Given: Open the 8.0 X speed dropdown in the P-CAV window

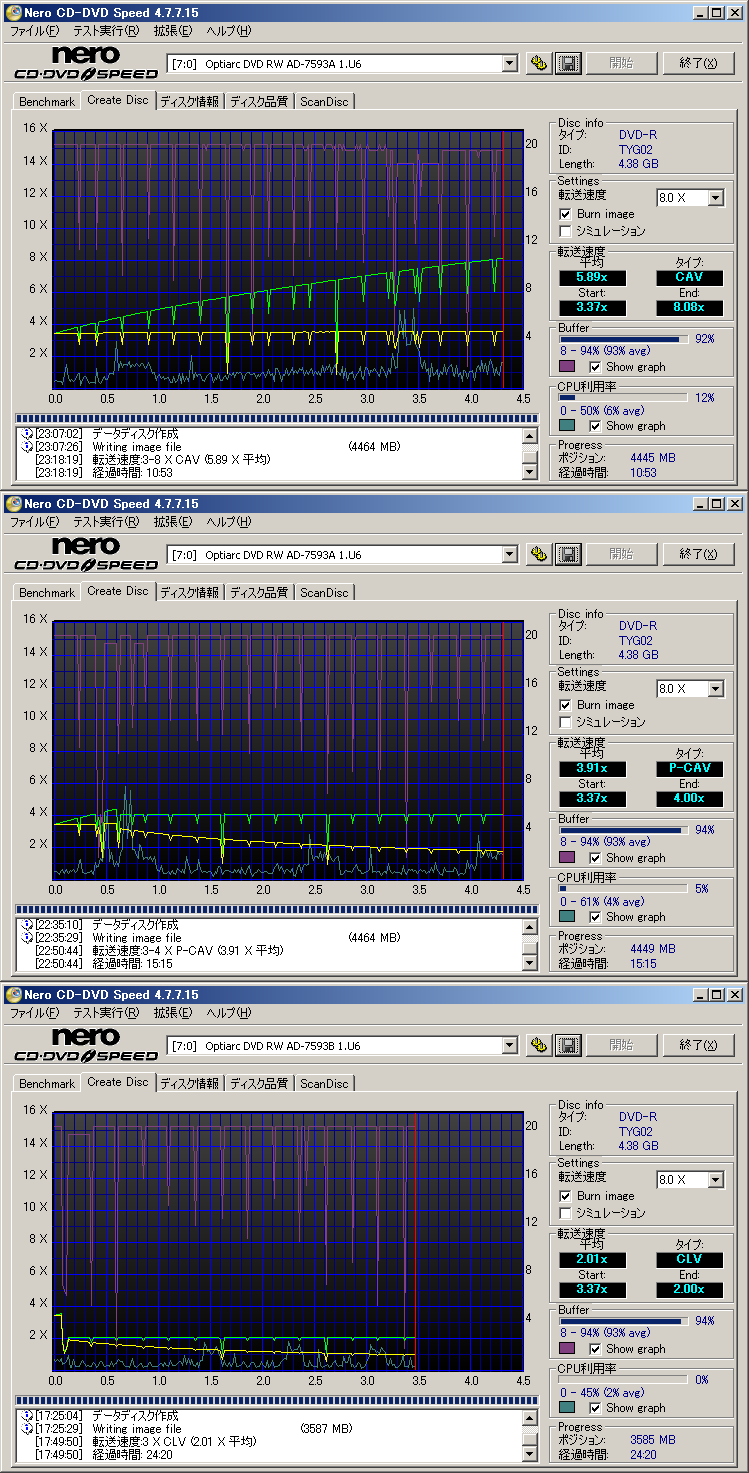Looking at the screenshot, I should pyautogui.click(x=715, y=689).
